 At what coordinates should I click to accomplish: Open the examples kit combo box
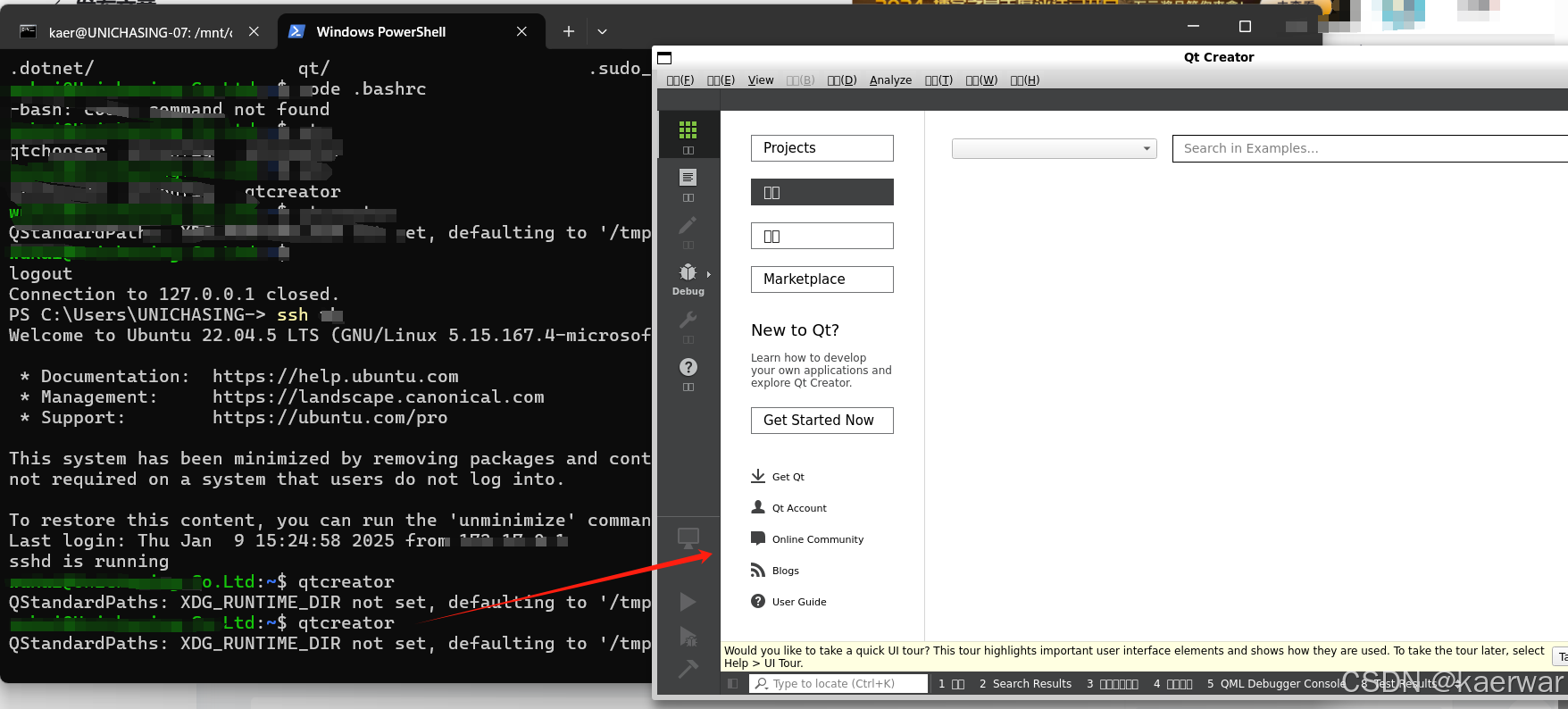(x=1055, y=148)
